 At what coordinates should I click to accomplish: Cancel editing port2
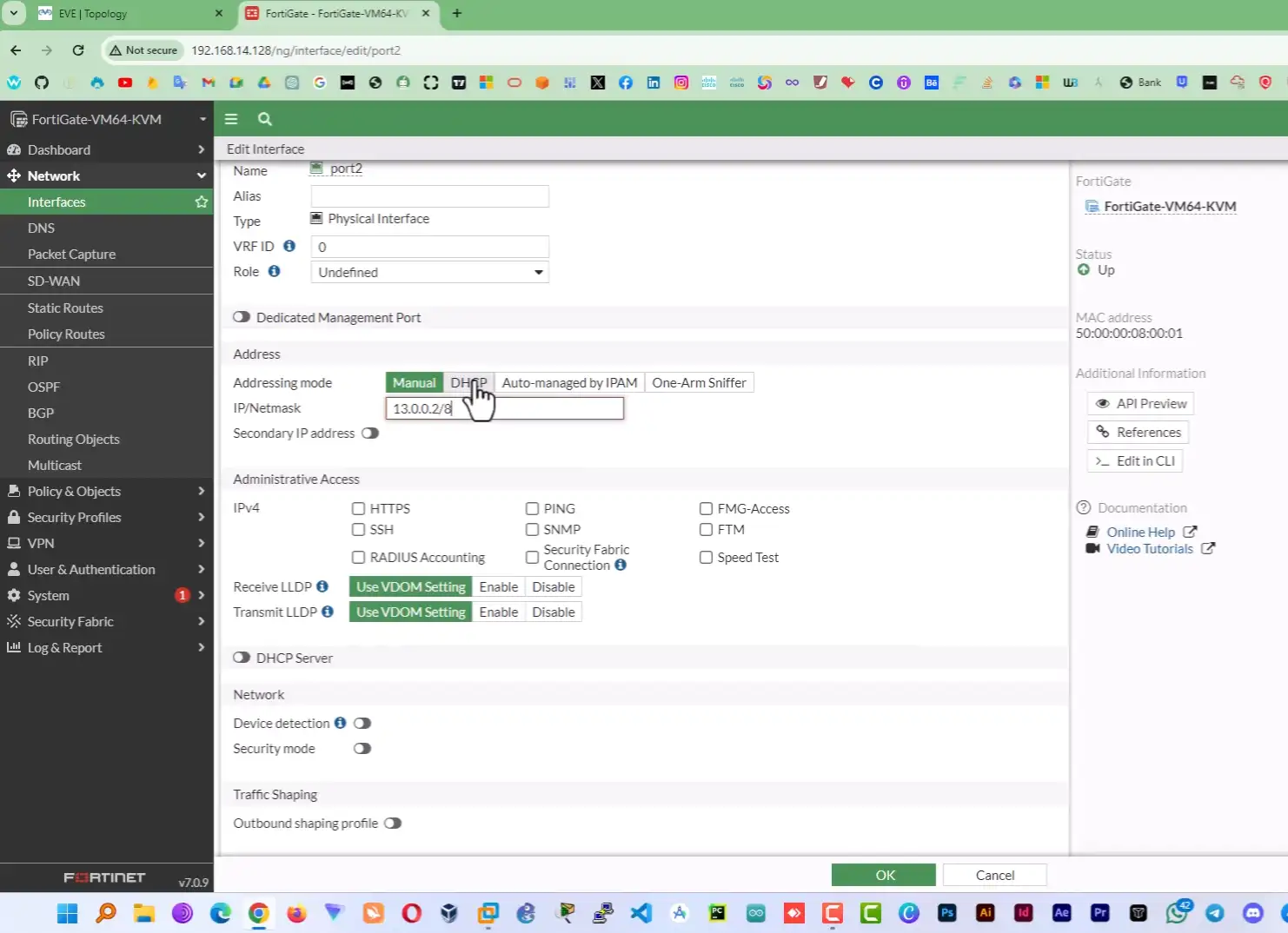tap(994, 875)
